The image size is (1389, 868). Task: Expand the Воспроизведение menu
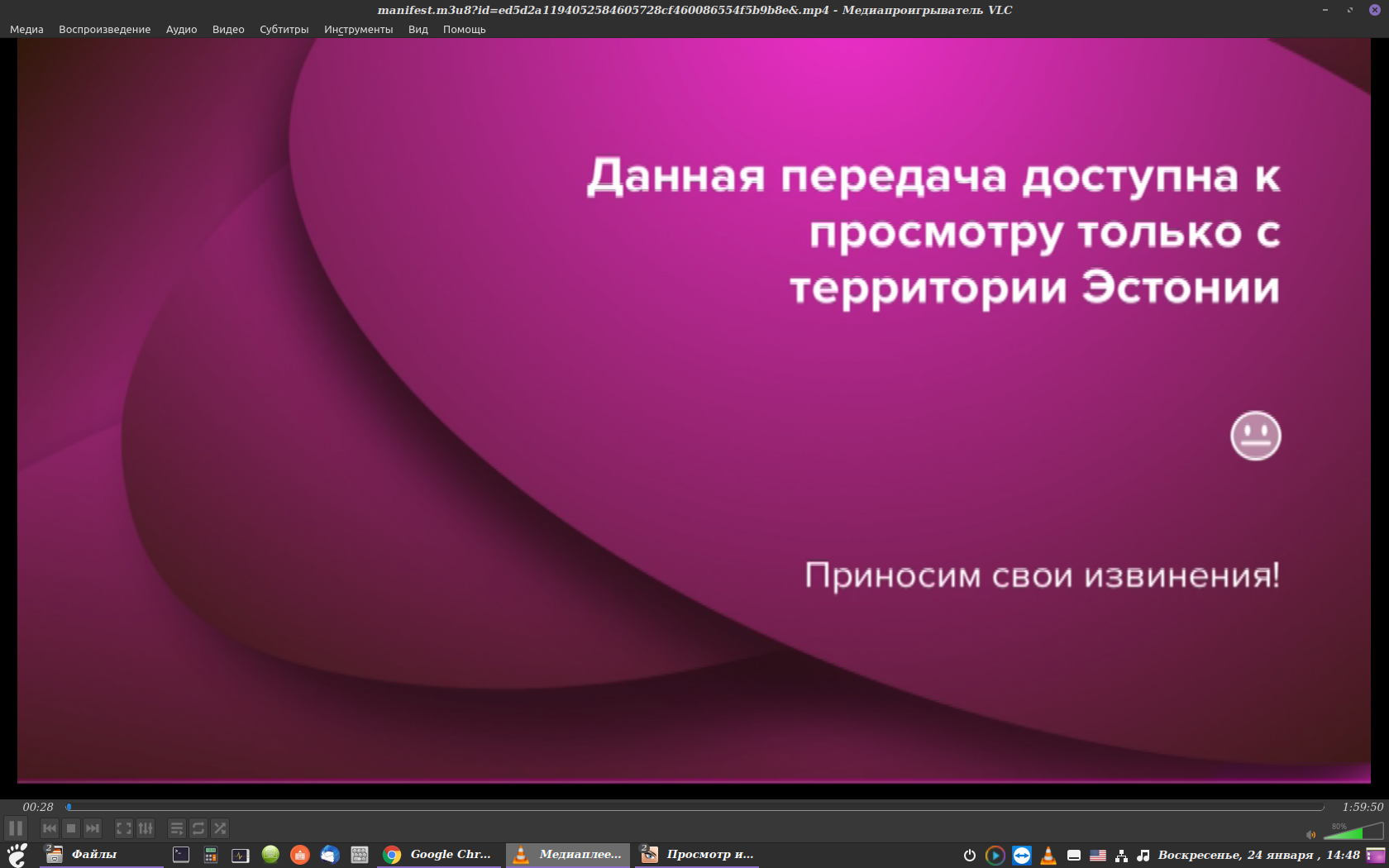tap(104, 29)
